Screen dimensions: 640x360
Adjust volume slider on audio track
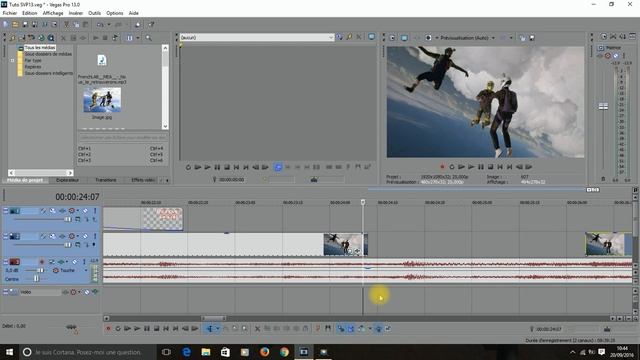(40, 270)
